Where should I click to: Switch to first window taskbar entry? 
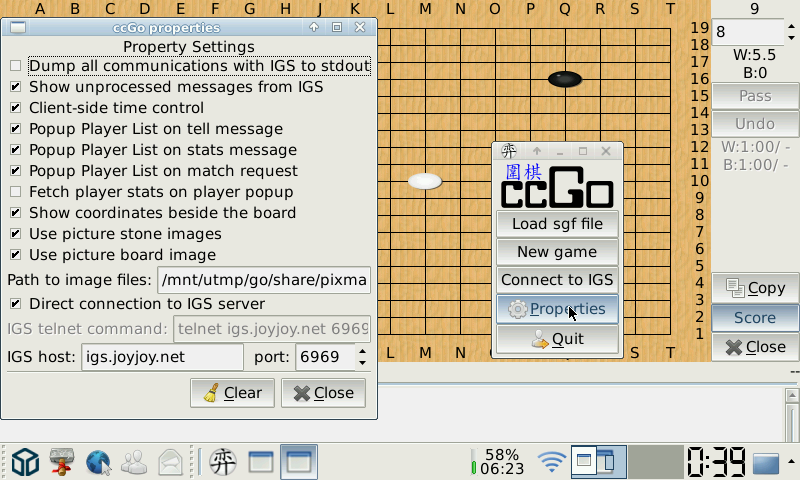click(x=261, y=462)
